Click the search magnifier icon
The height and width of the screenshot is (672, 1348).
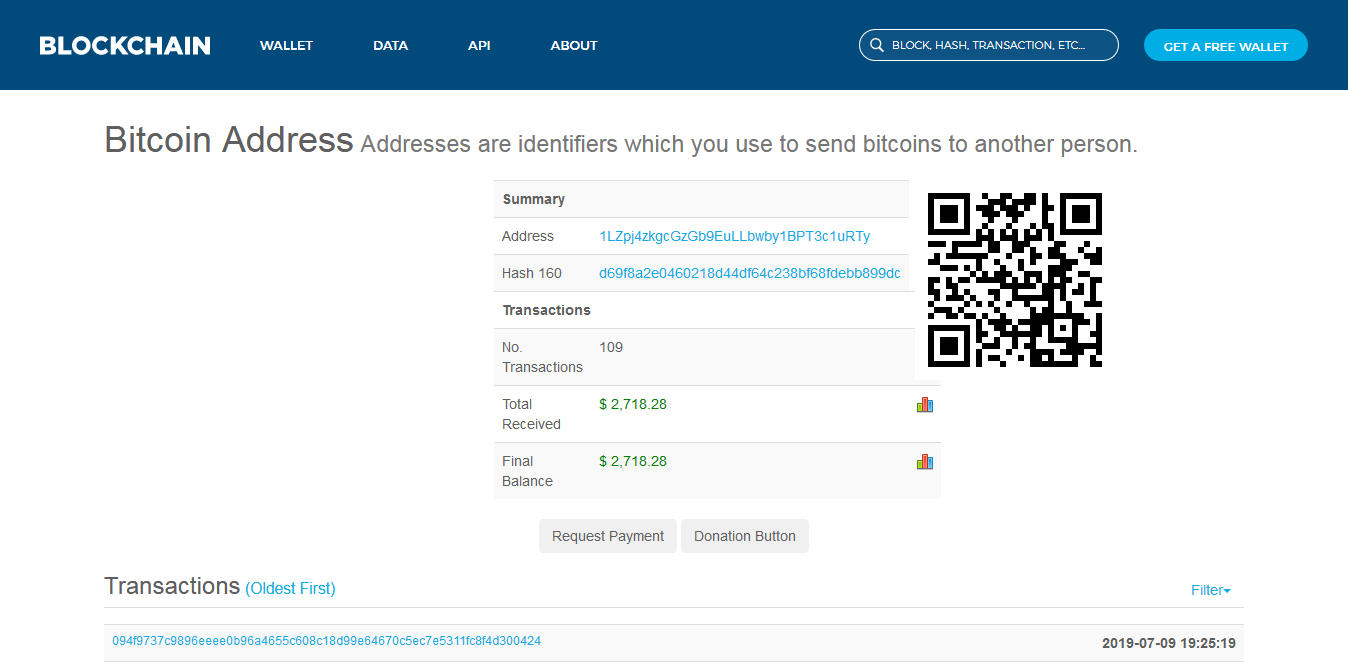point(877,46)
